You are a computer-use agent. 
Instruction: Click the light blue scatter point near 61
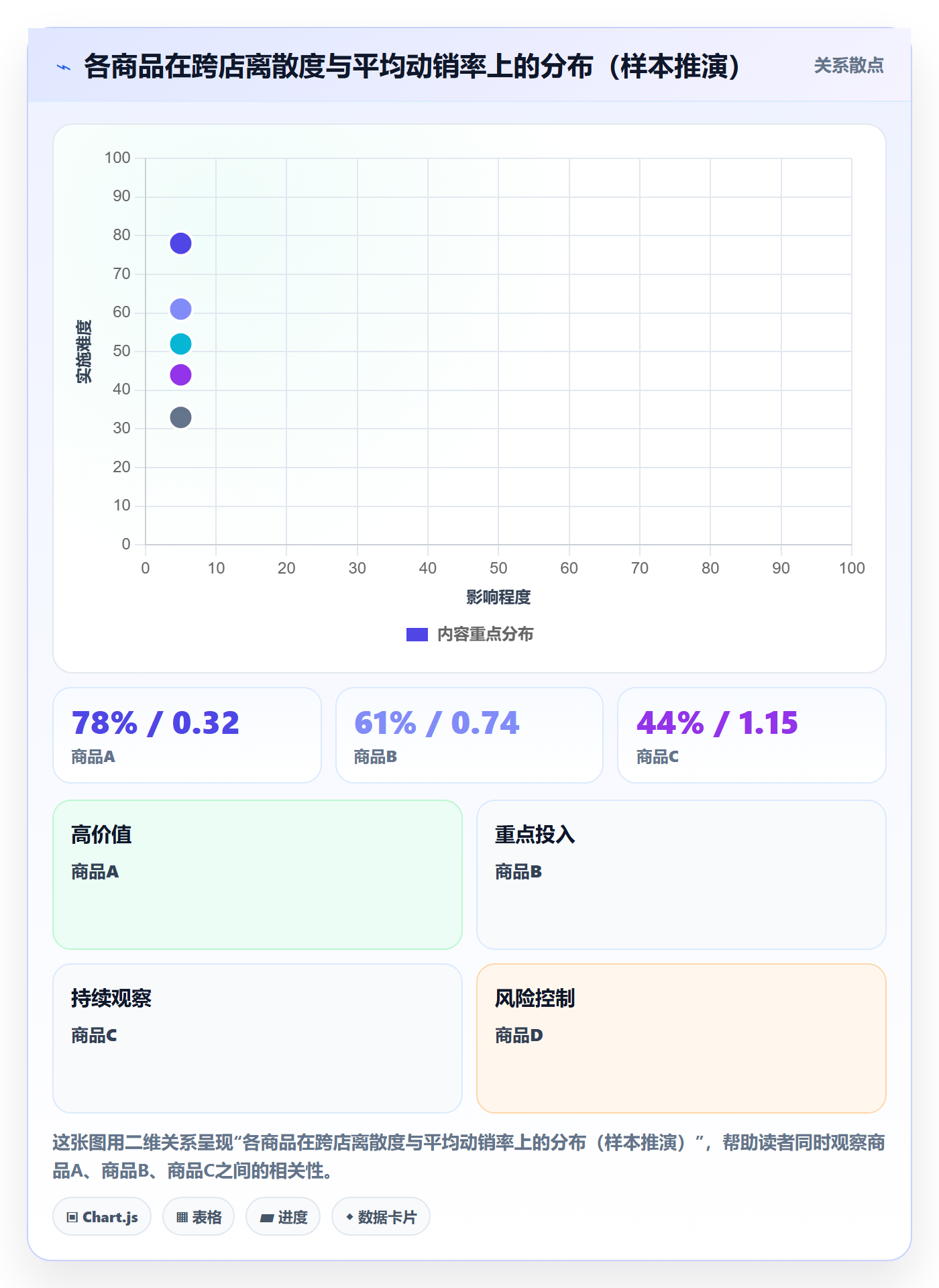(180, 309)
